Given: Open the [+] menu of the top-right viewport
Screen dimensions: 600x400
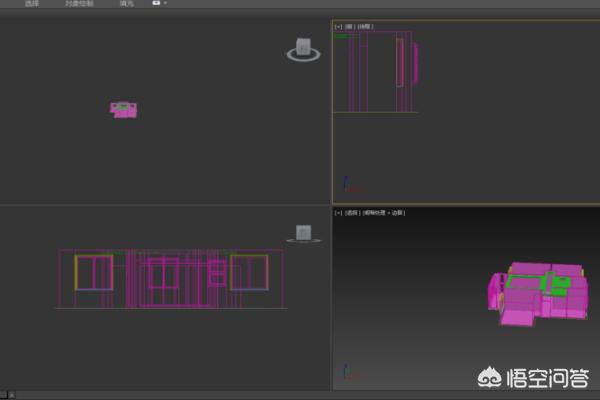Looking at the screenshot, I should [338, 26].
